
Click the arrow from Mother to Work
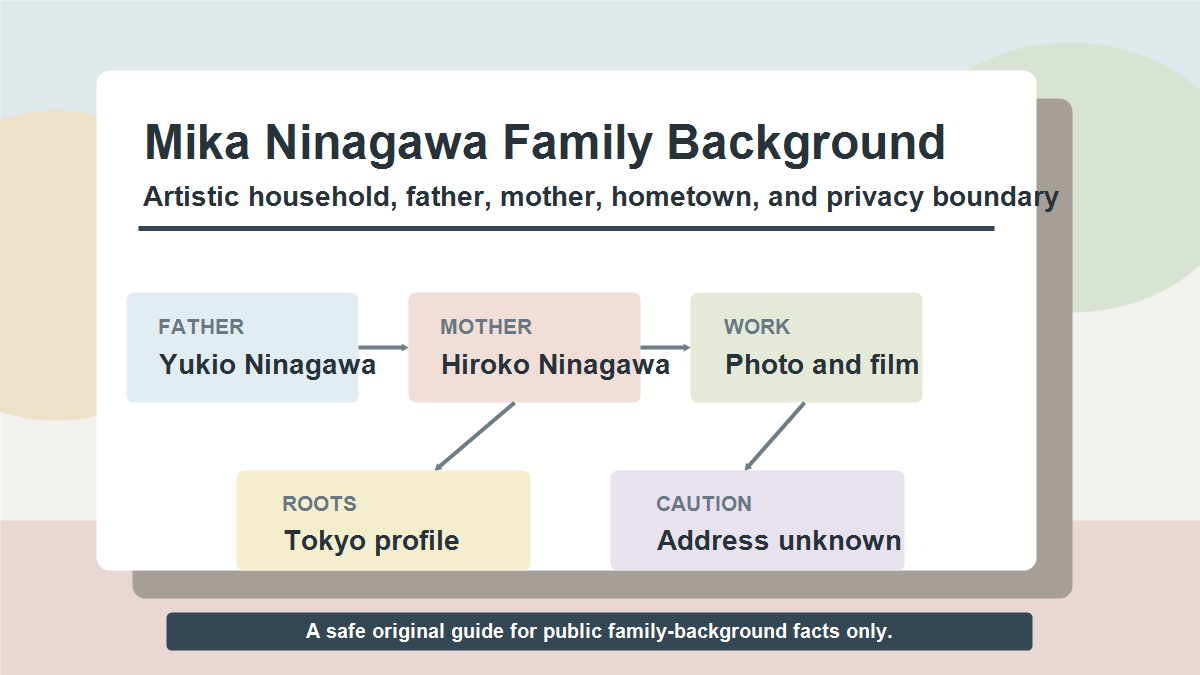[x=665, y=347]
